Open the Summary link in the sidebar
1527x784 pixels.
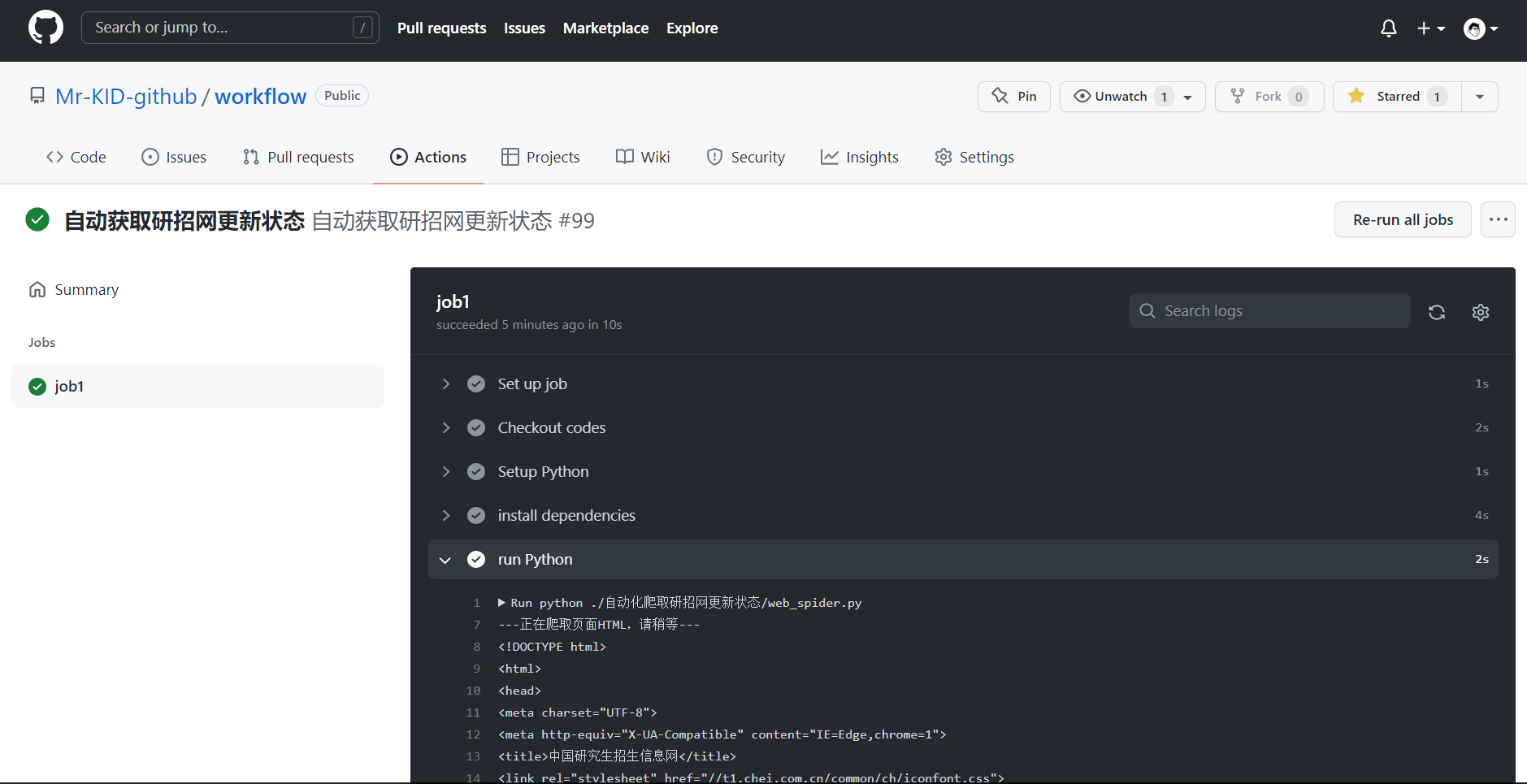point(85,288)
